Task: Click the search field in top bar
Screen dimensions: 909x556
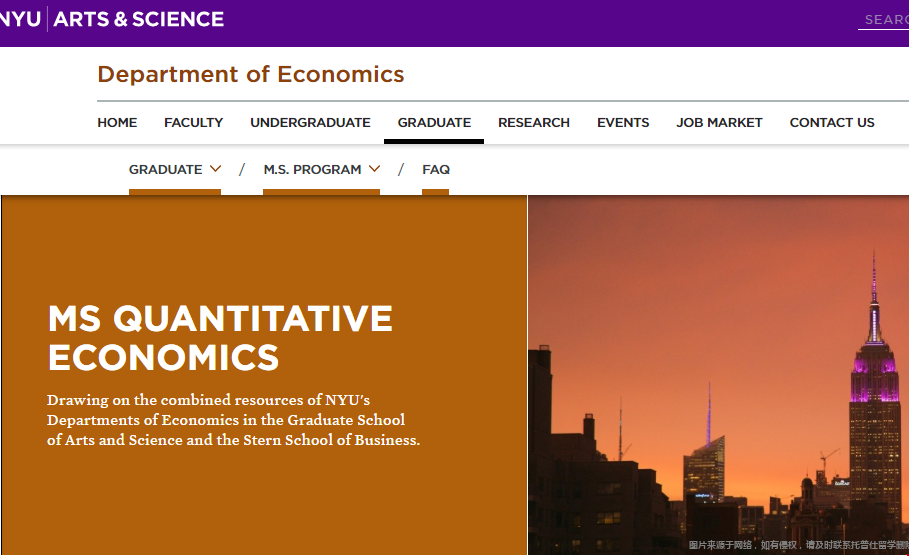Action: click(x=885, y=20)
